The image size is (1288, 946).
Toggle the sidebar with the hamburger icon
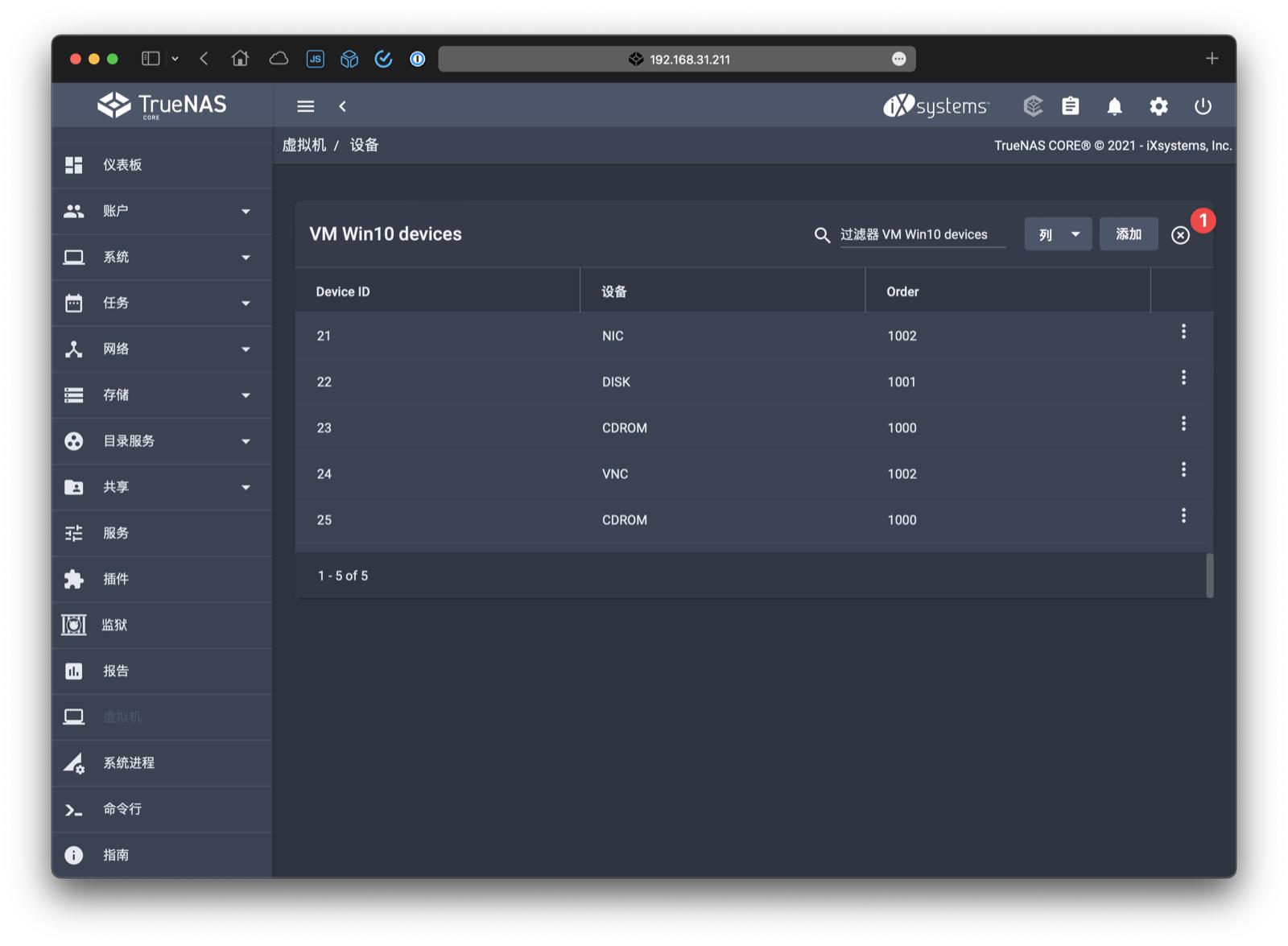pyautogui.click(x=305, y=105)
